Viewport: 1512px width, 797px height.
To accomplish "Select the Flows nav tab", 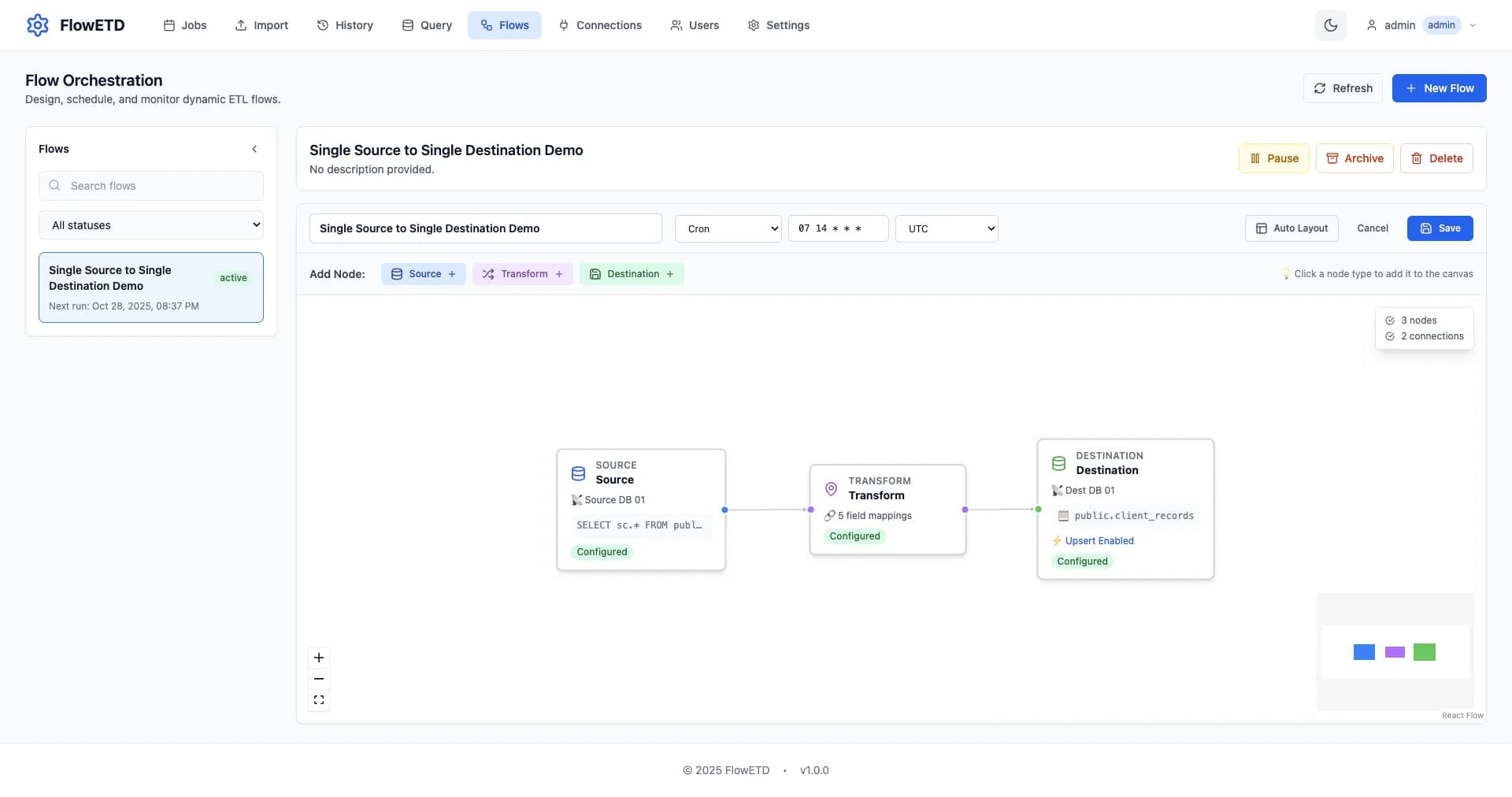I will coord(505,25).
